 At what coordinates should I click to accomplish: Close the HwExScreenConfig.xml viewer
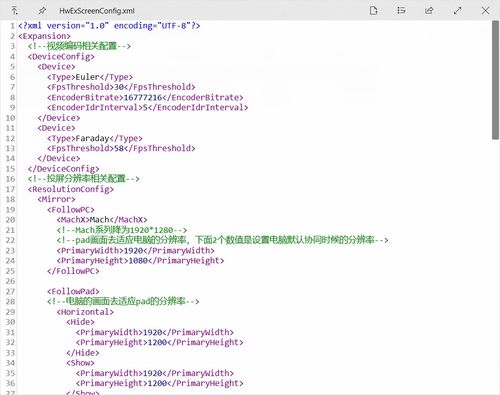485,11
